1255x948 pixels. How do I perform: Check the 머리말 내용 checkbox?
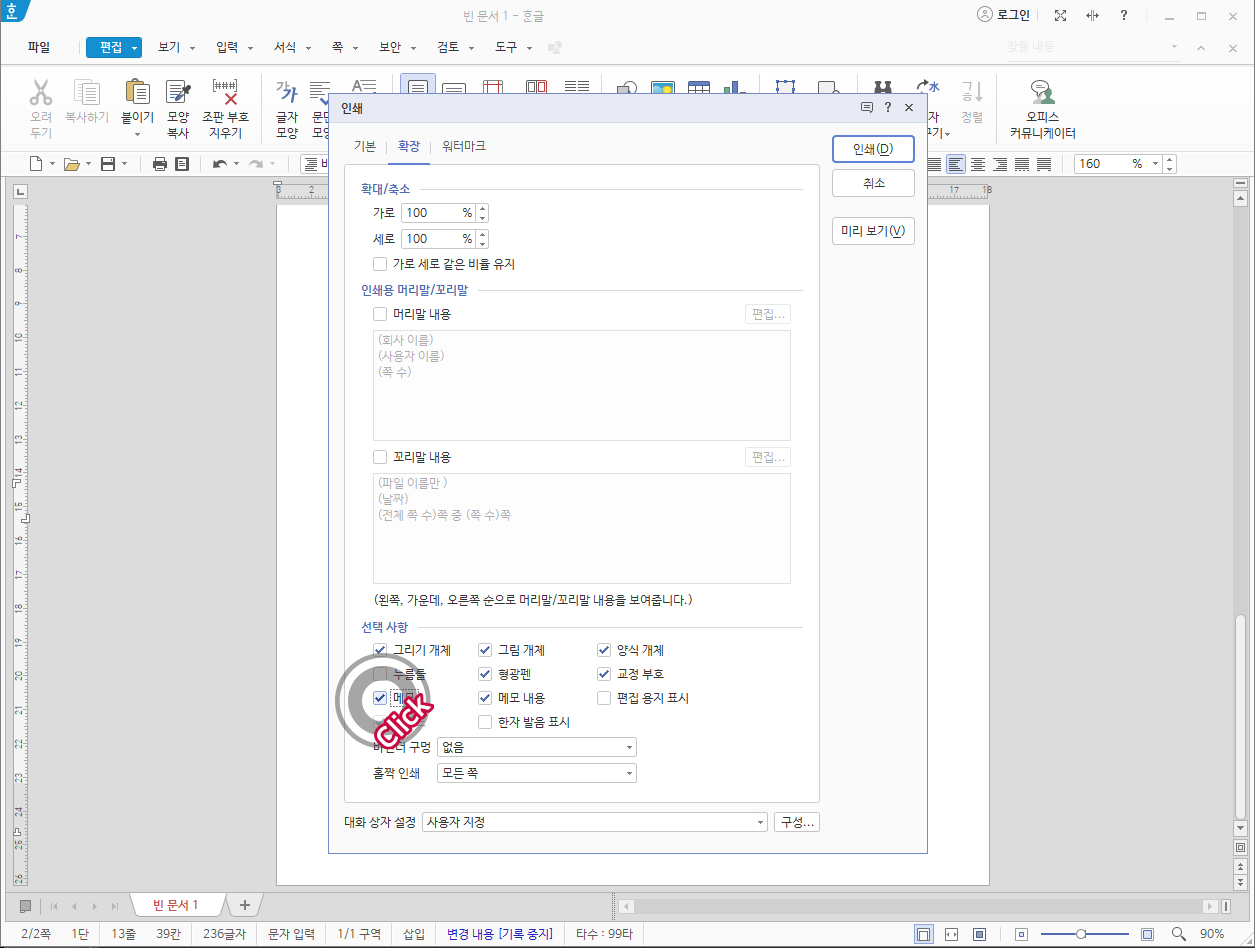tap(380, 313)
